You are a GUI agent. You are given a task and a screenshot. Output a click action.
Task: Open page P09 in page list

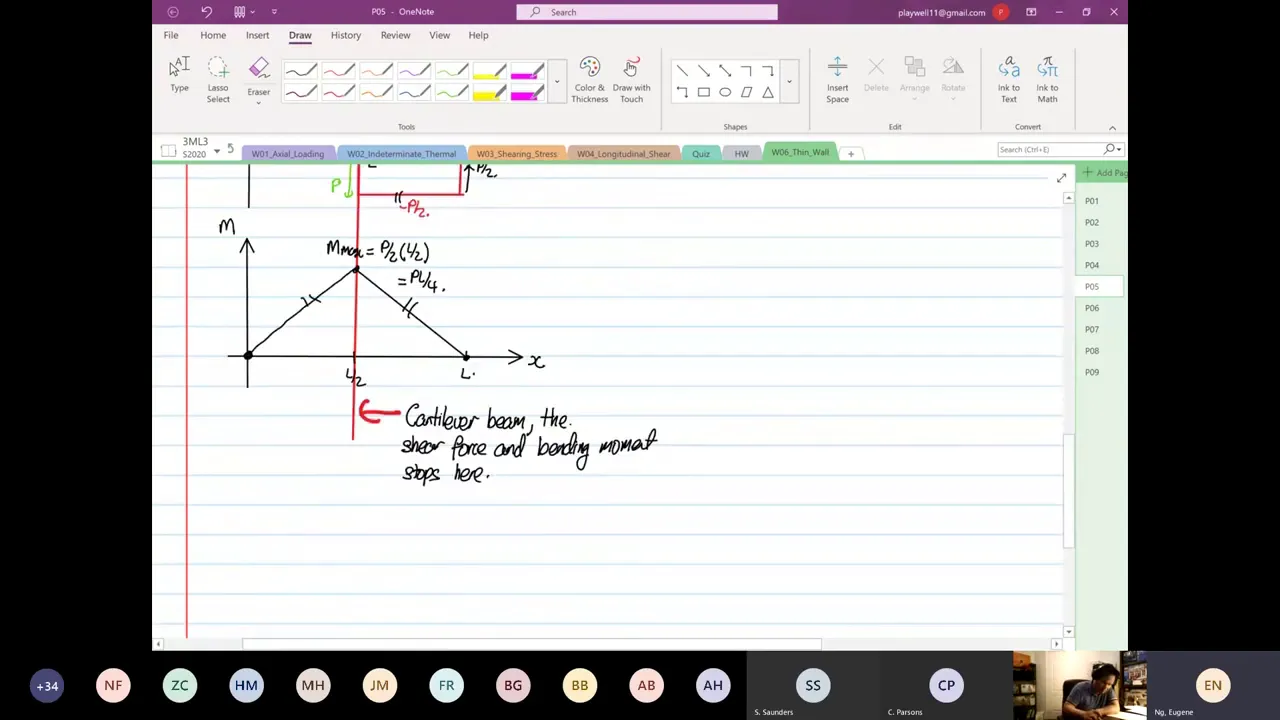click(x=1092, y=372)
